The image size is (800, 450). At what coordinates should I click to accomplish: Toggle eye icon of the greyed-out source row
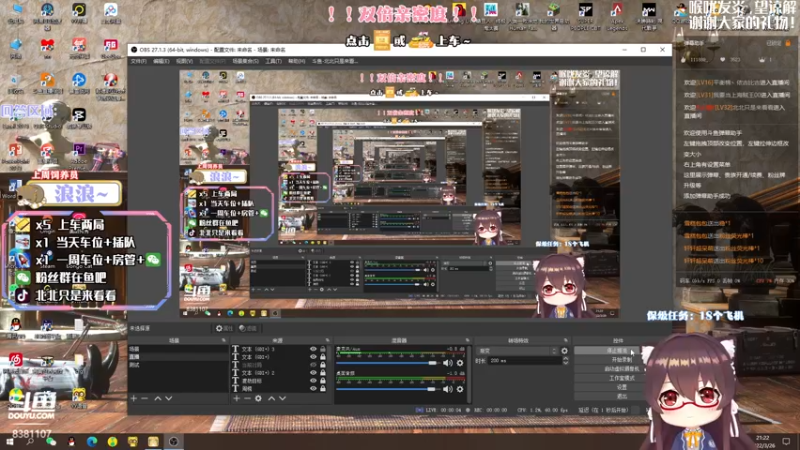tap(313, 365)
